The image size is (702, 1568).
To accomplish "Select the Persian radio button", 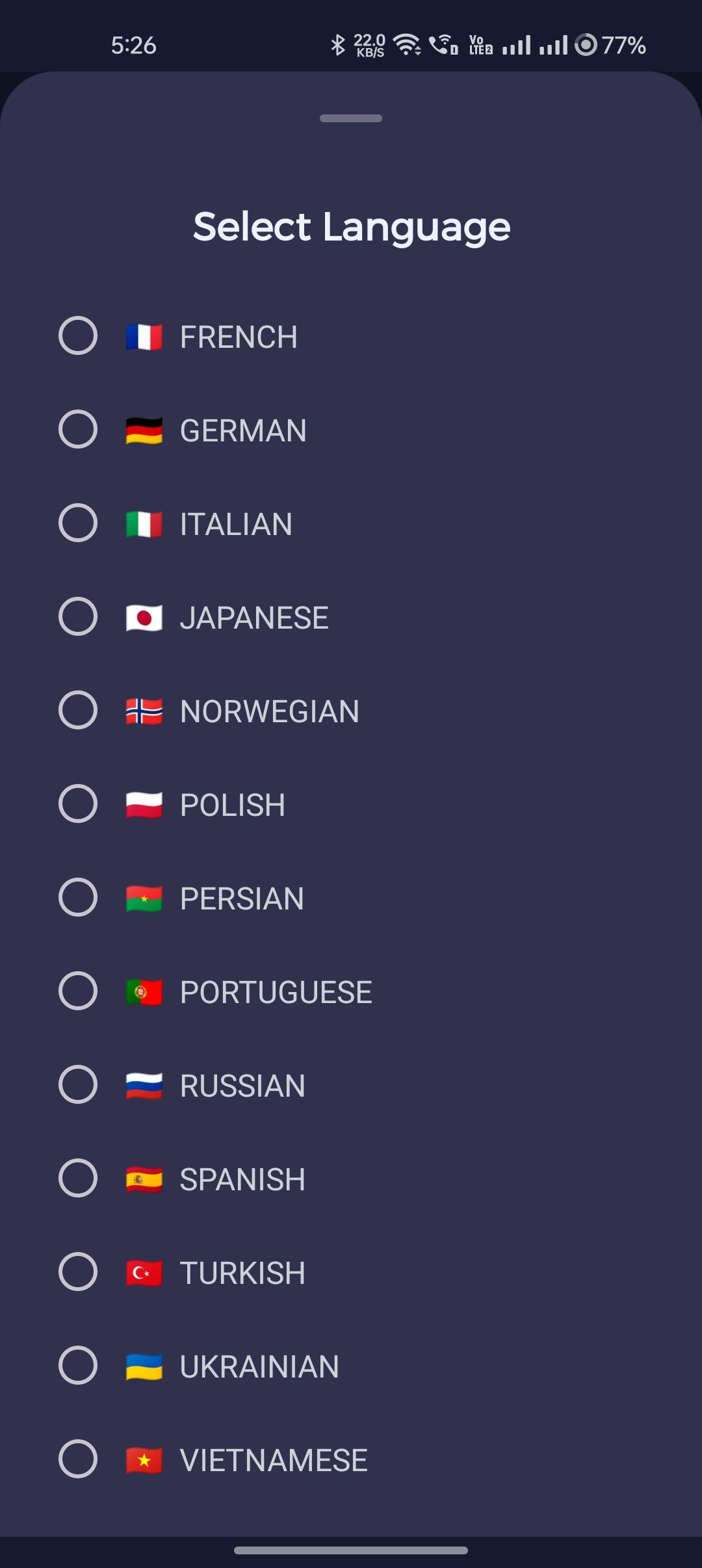I will coord(78,898).
